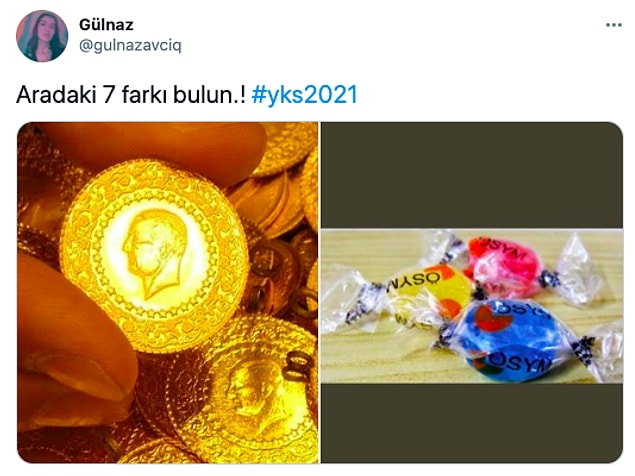Open the three-dot more options menu
Viewport: 635px width, 476px height.
(x=613, y=25)
